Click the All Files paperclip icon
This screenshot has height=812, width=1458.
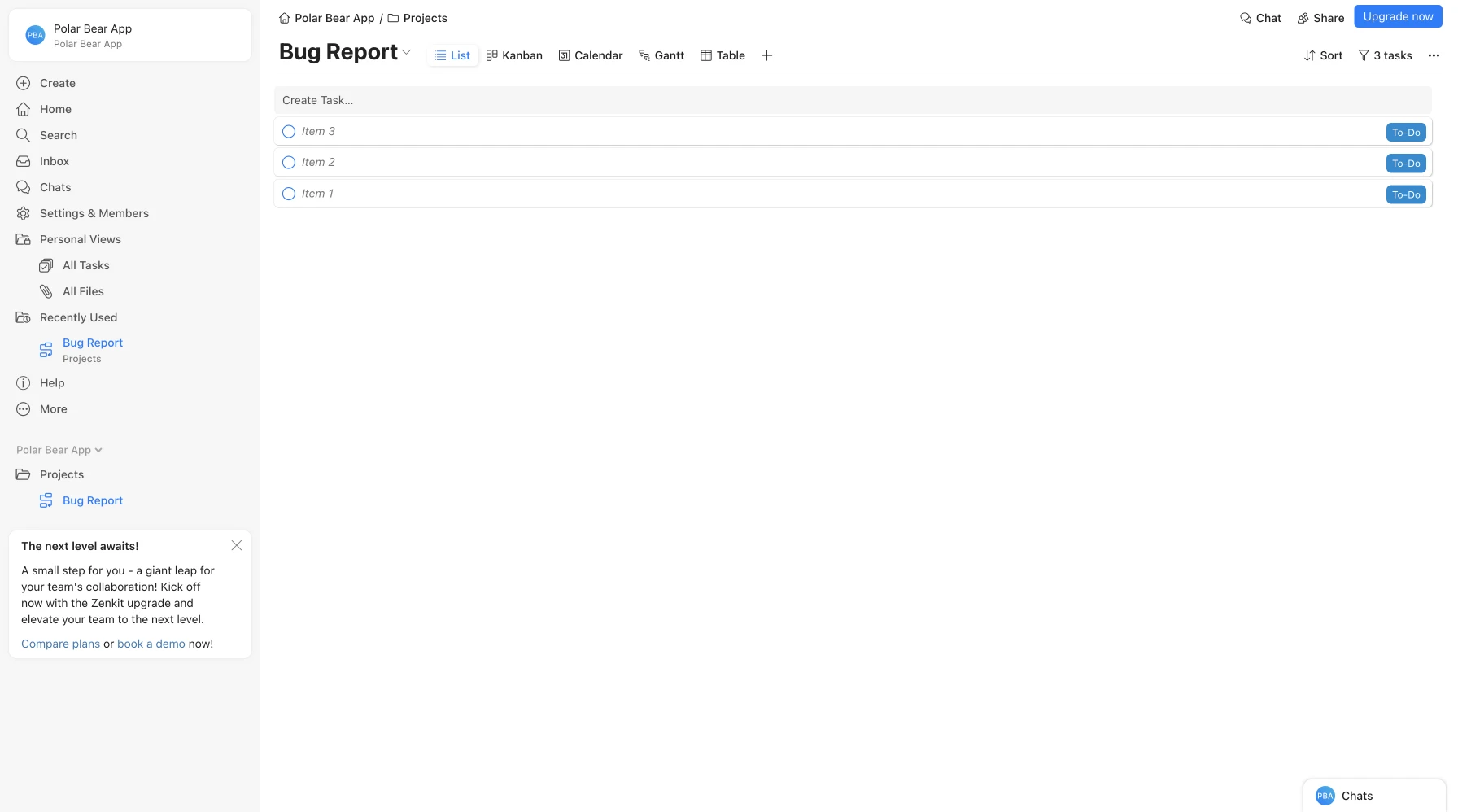tap(46, 291)
